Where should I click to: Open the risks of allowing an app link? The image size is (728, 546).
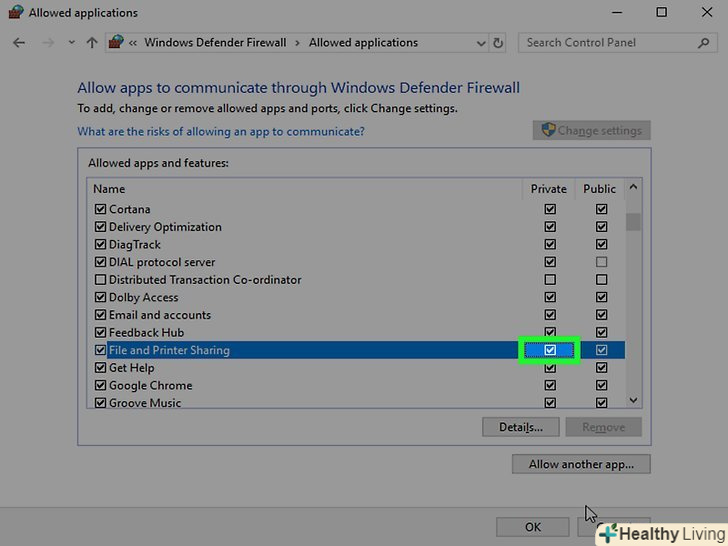[221, 131]
